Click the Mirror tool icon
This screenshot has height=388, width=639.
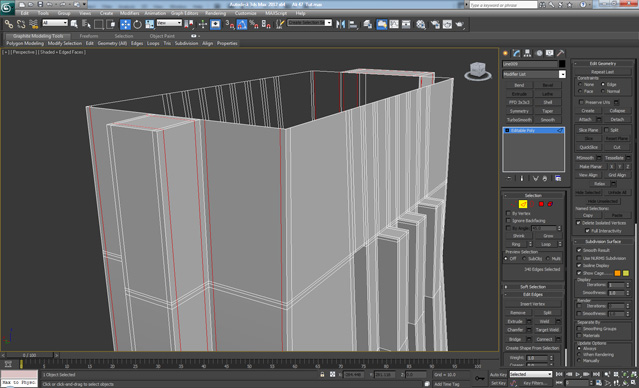341,24
